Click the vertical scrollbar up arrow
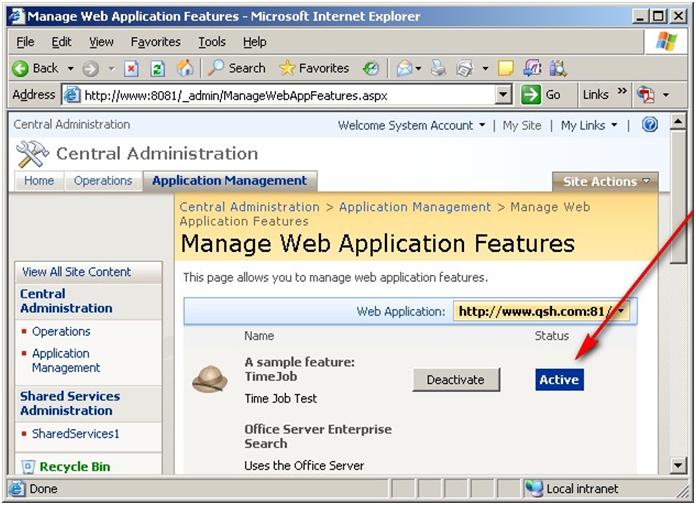 coord(678,122)
